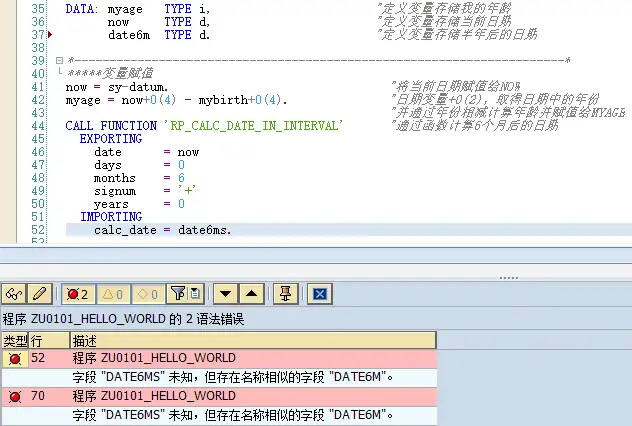Screen dimensions: 632x426
Task: Click the EXPORTING keyword on line 45
Action: tap(111, 139)
